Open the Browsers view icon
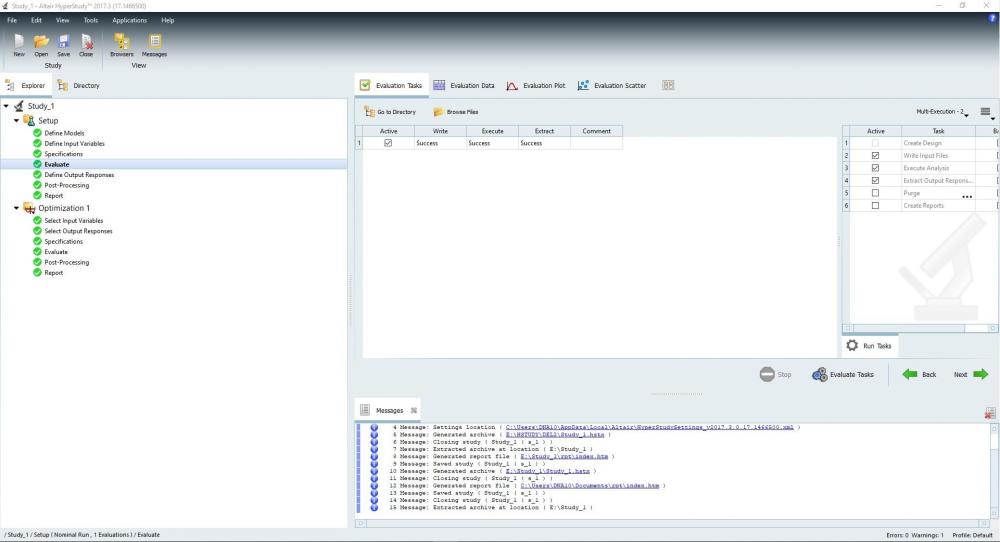The image size is (1000, 542). [x=121, y=41]
